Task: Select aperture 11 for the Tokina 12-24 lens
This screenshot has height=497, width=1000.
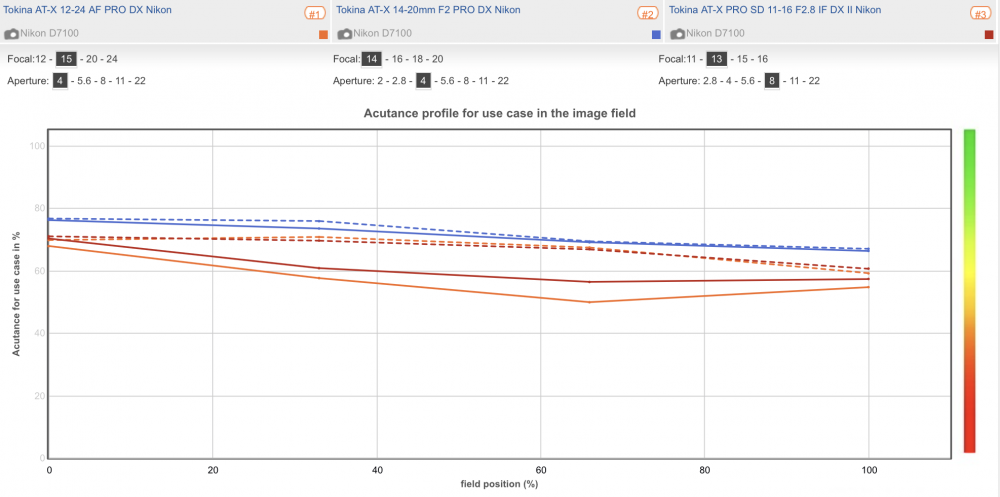Action: click(x=120, y=81)
